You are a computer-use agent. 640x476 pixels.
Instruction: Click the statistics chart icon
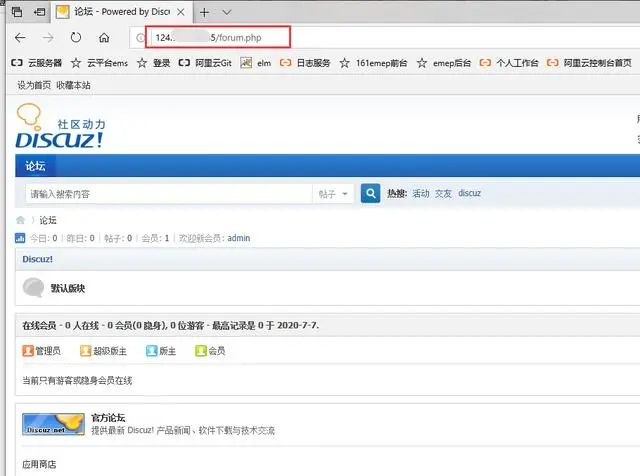(x=20, y=238)
